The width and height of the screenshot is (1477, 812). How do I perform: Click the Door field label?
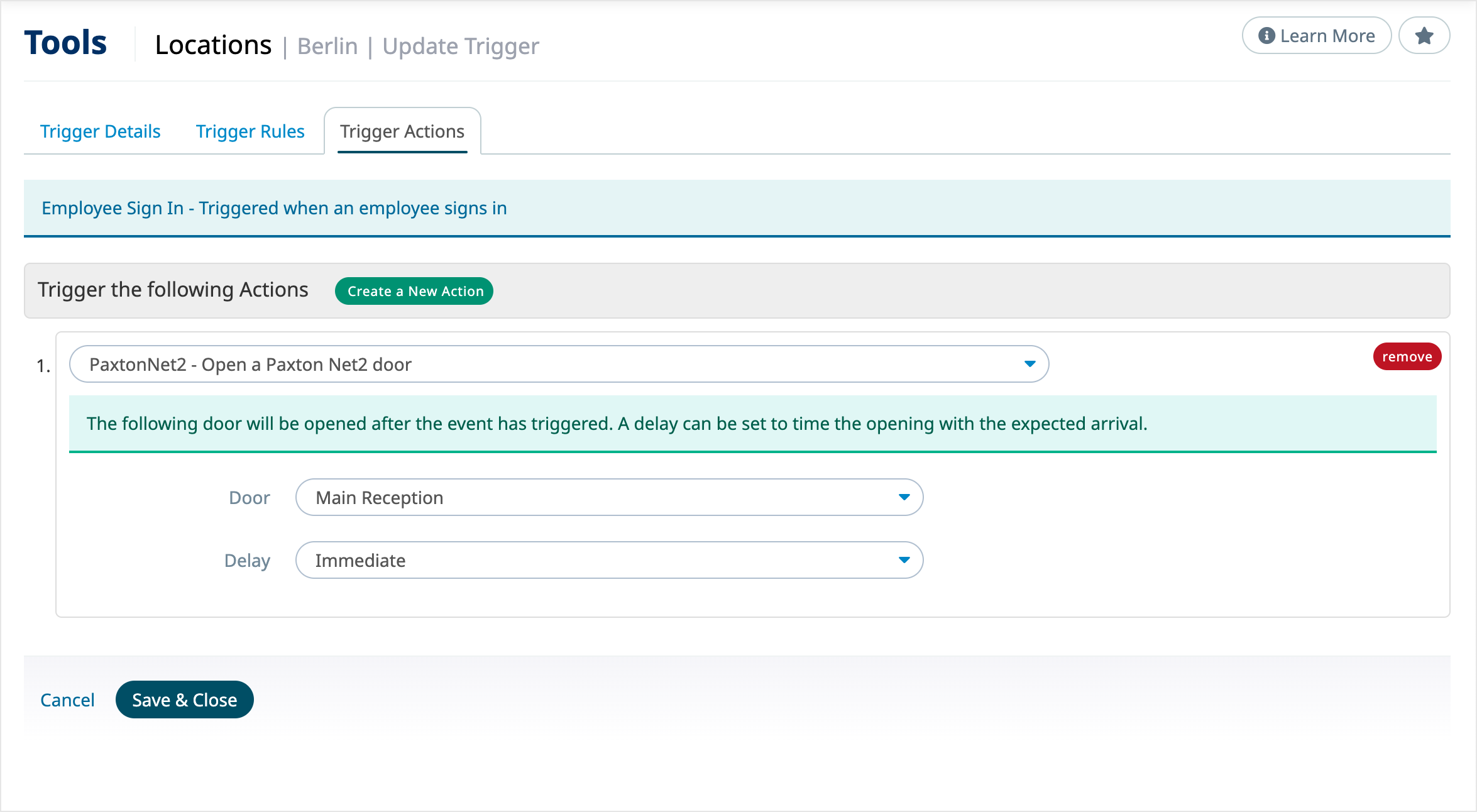pyautogui.click(x=250, y=498)
